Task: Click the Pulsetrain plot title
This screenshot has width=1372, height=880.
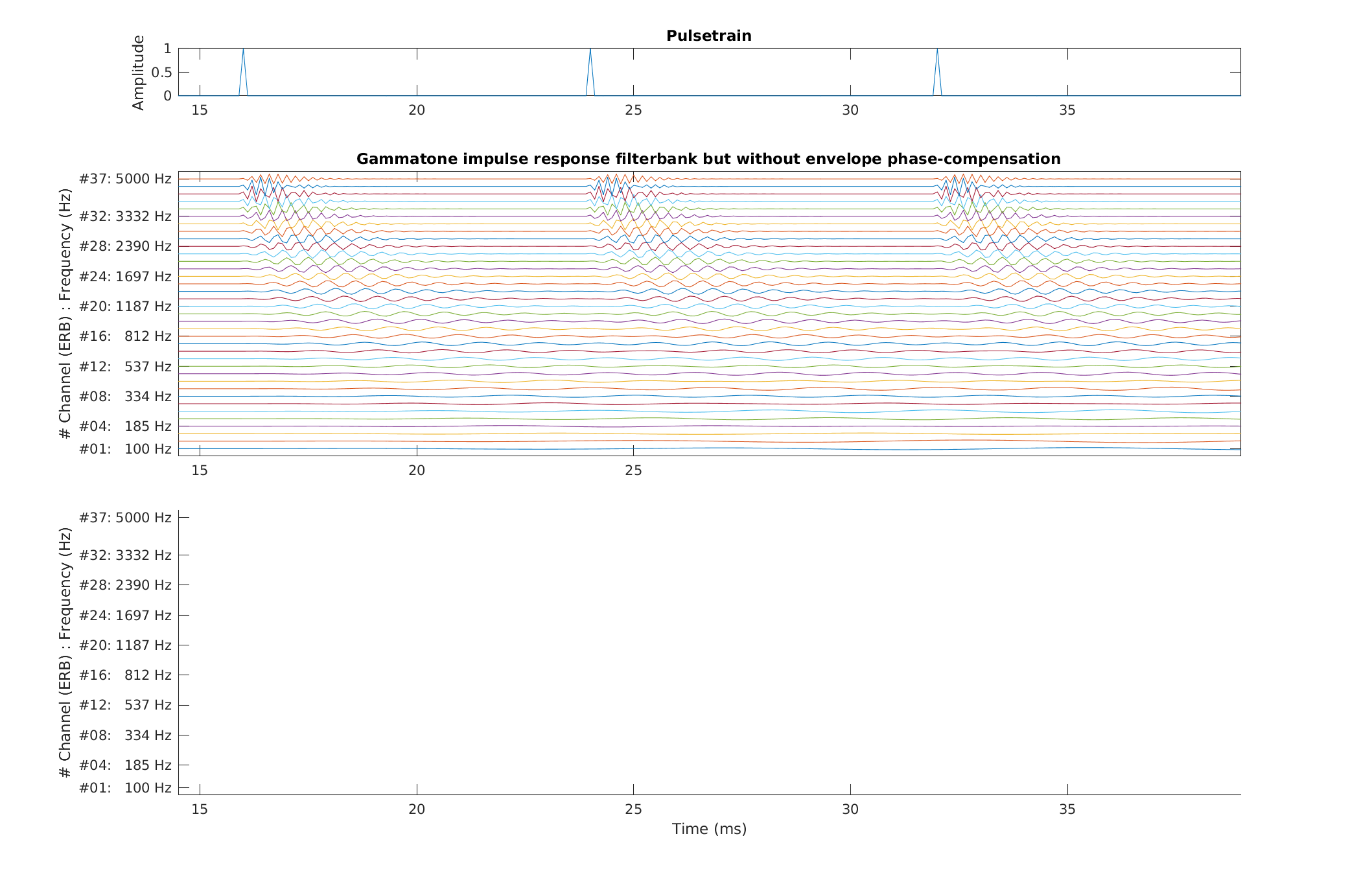Action: point(708,36)
